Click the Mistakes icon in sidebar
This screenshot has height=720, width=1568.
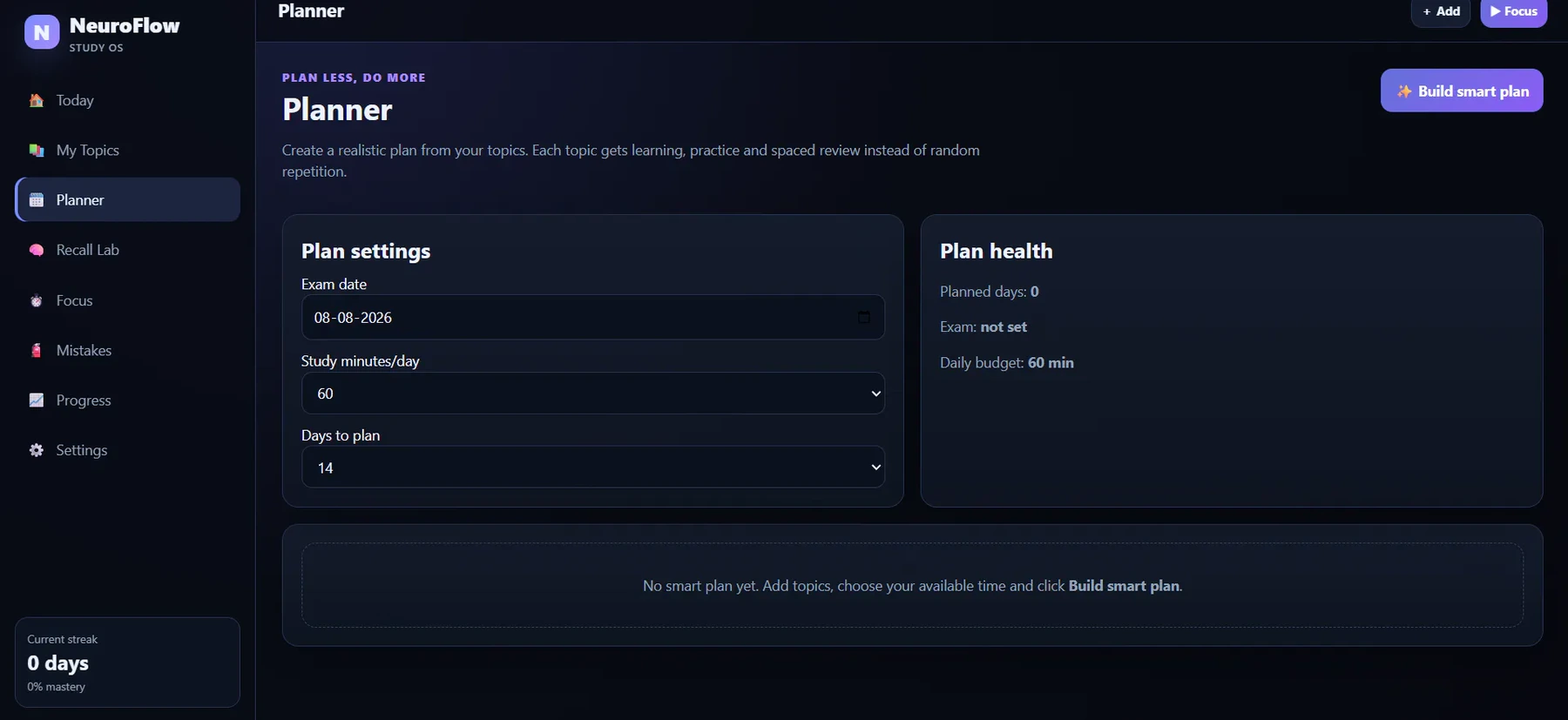37,350
